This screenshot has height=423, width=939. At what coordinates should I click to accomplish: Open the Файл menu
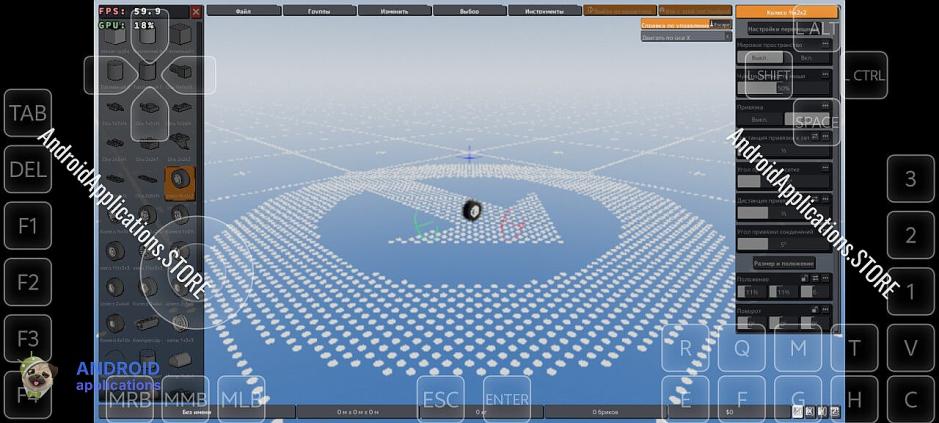pos(244,11)
